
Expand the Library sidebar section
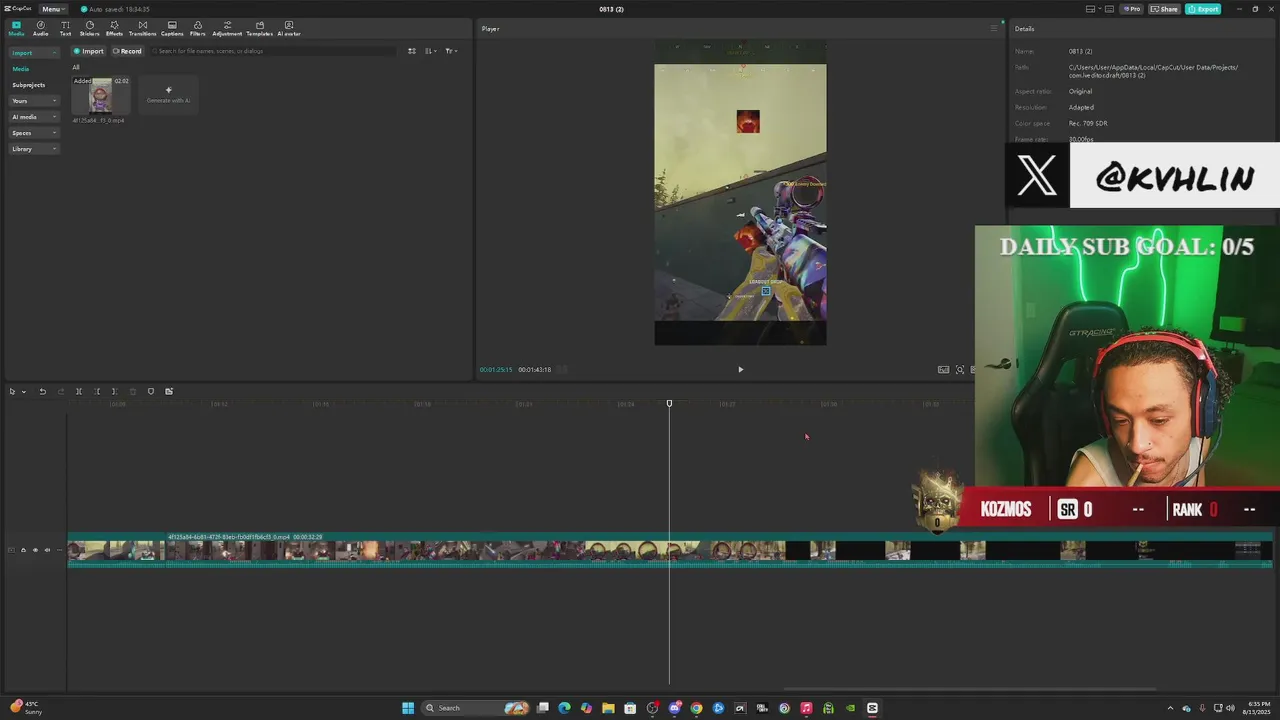pyautogui.click(x=34, y=149)
